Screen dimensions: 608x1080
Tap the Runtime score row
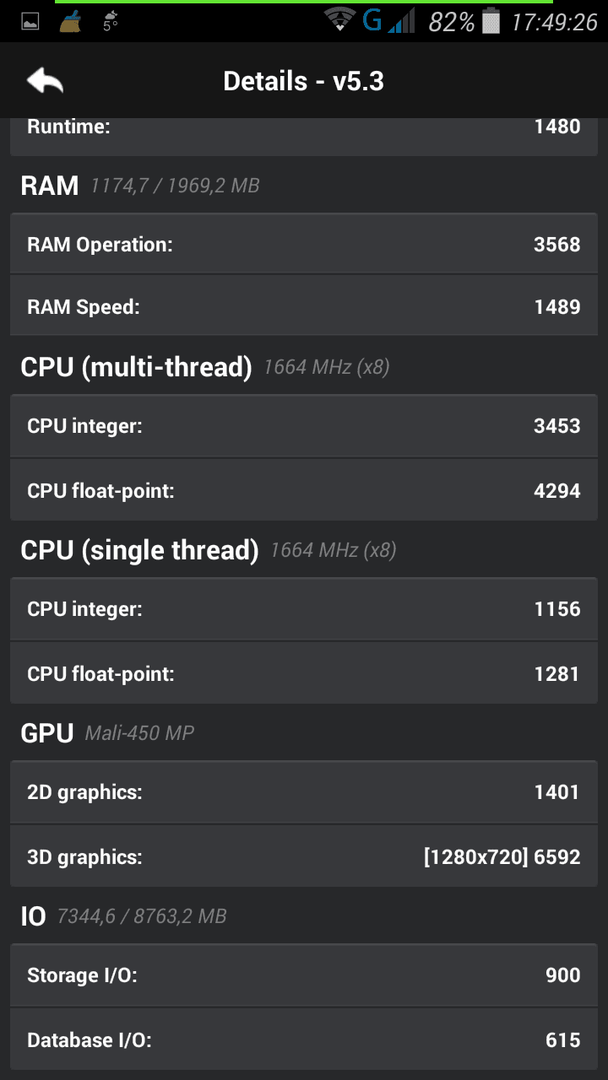pos(304,136)
